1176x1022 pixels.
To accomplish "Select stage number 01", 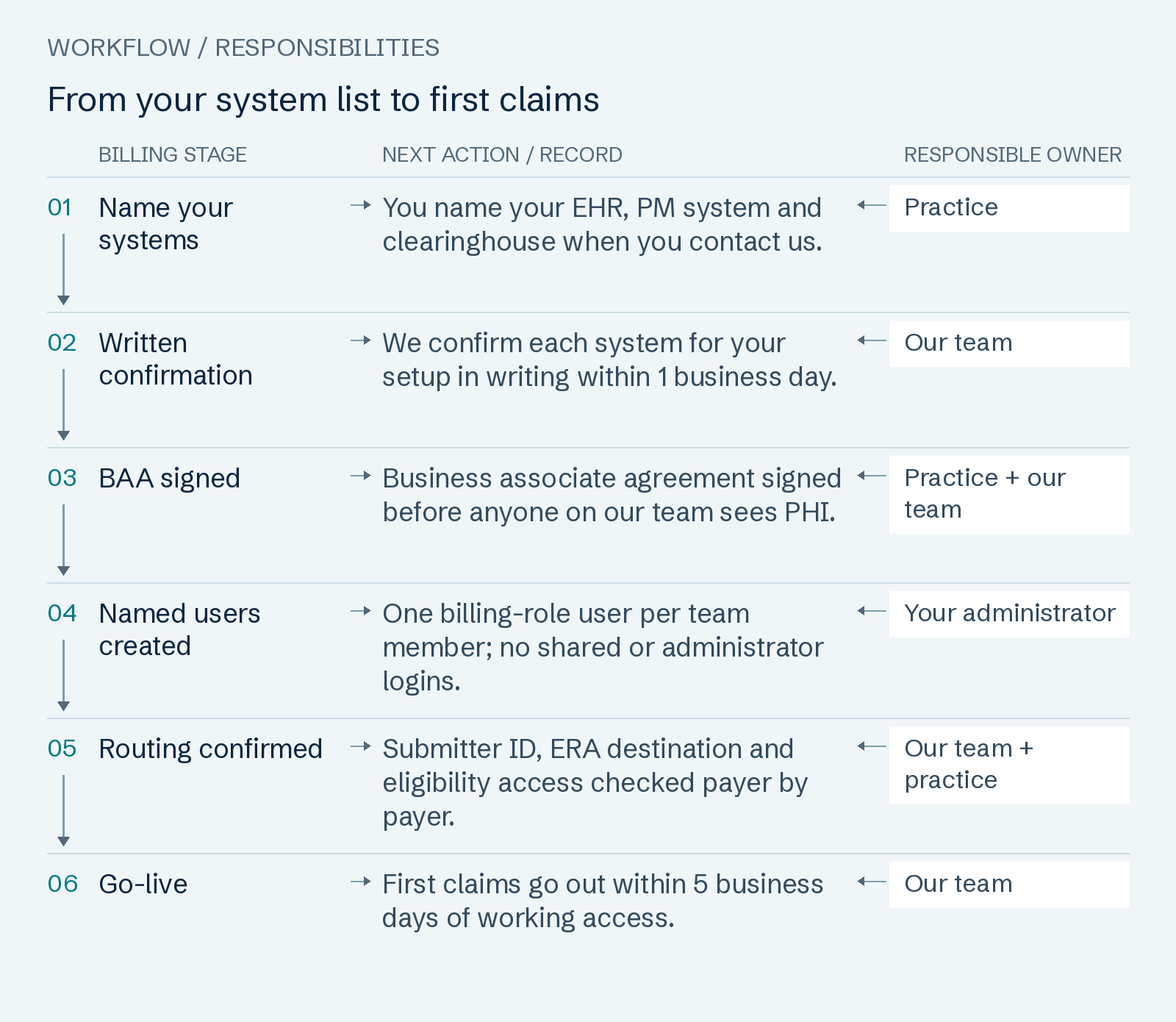I will click(x=60, y=208).
